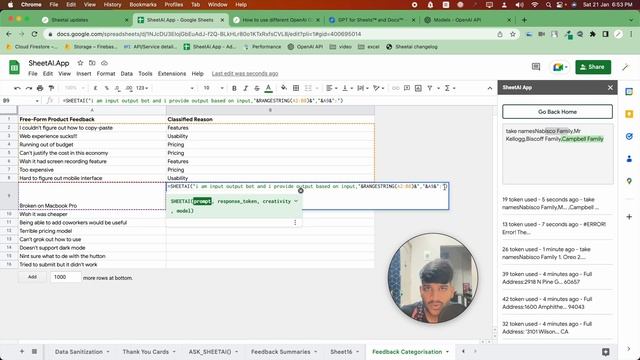Click the Add rows button
Viewport: 640px width, 360px height.
(32, 277)
